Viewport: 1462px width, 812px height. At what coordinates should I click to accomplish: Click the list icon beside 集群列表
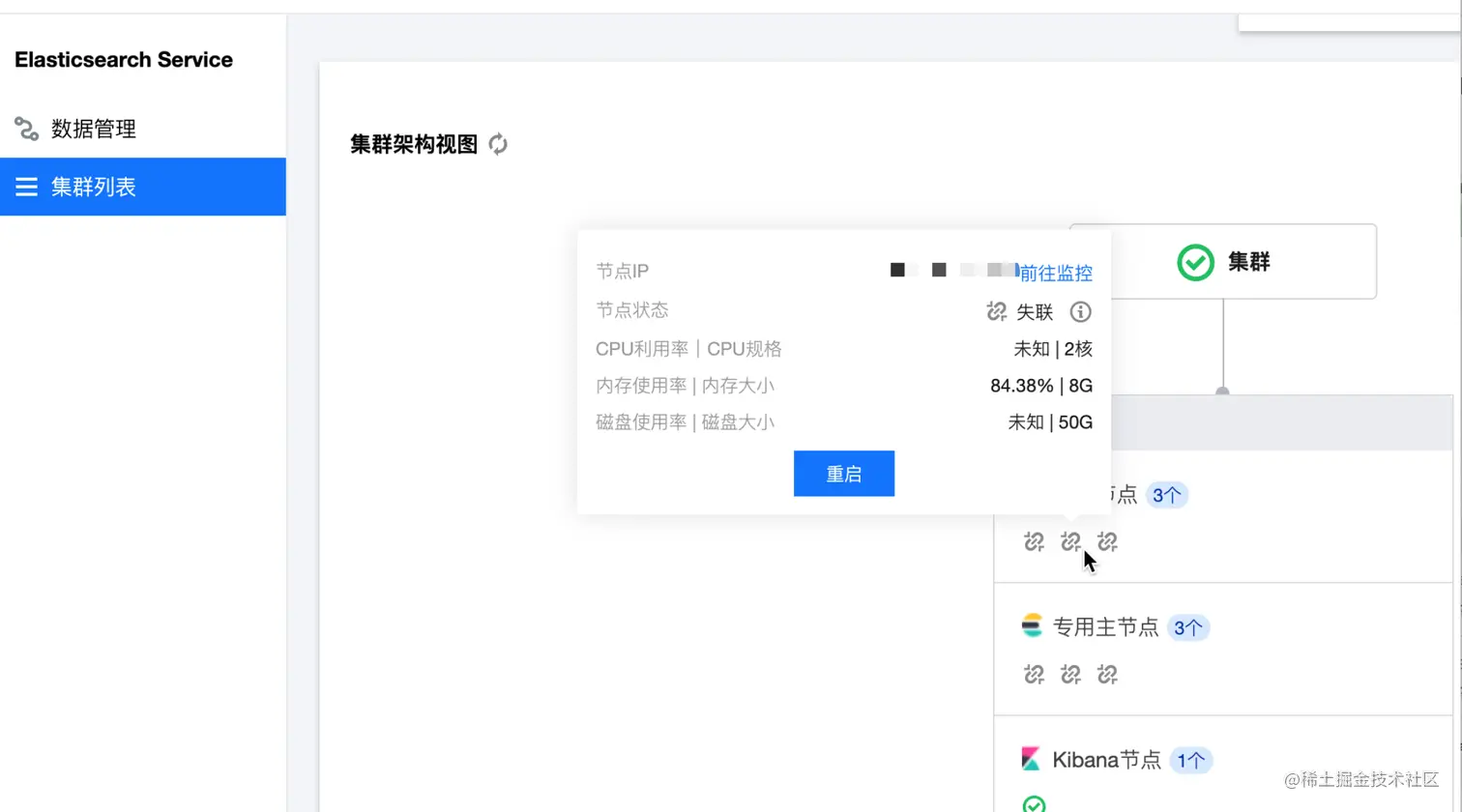27,187
